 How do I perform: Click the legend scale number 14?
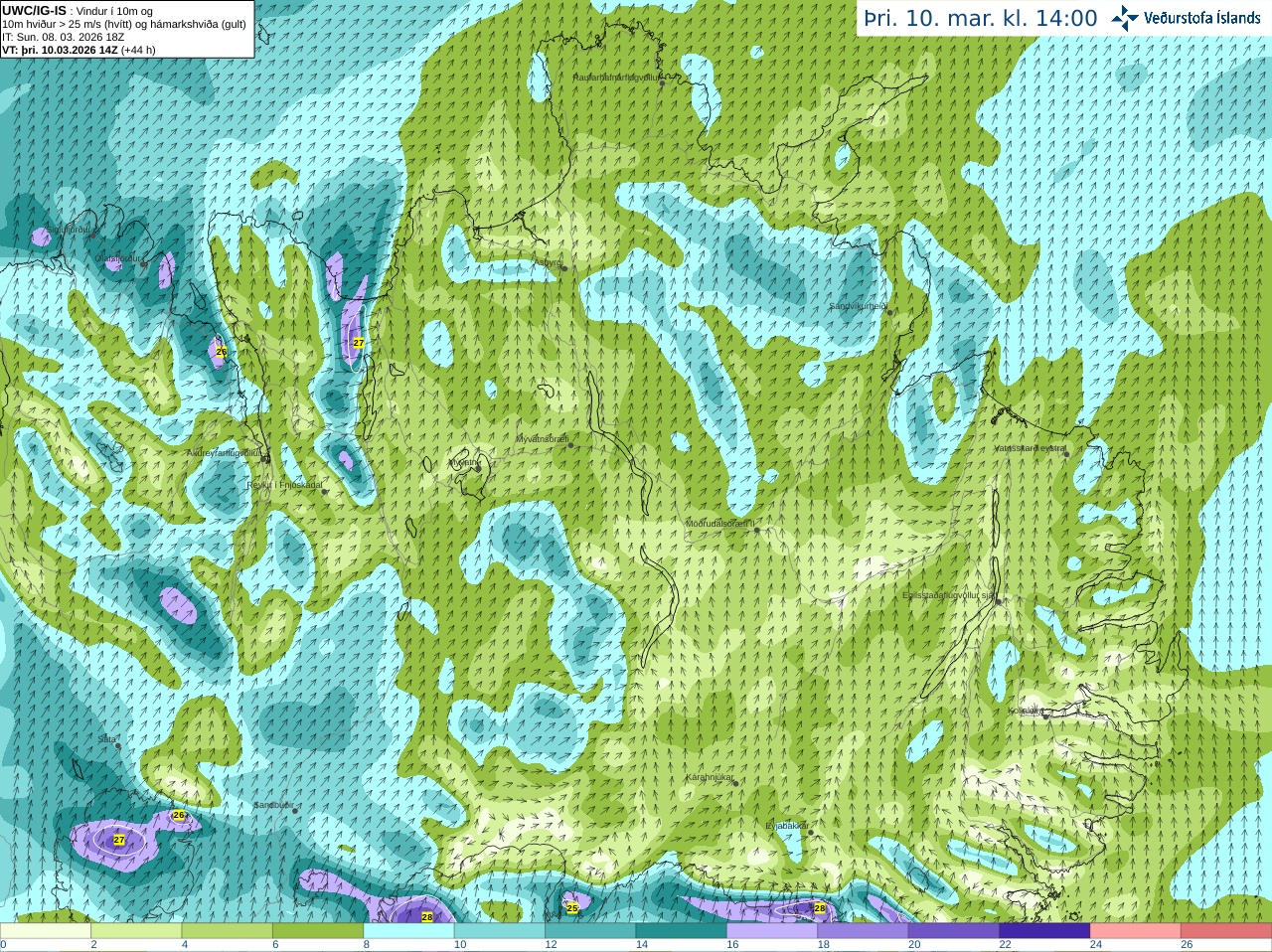(x=642, y=945)
